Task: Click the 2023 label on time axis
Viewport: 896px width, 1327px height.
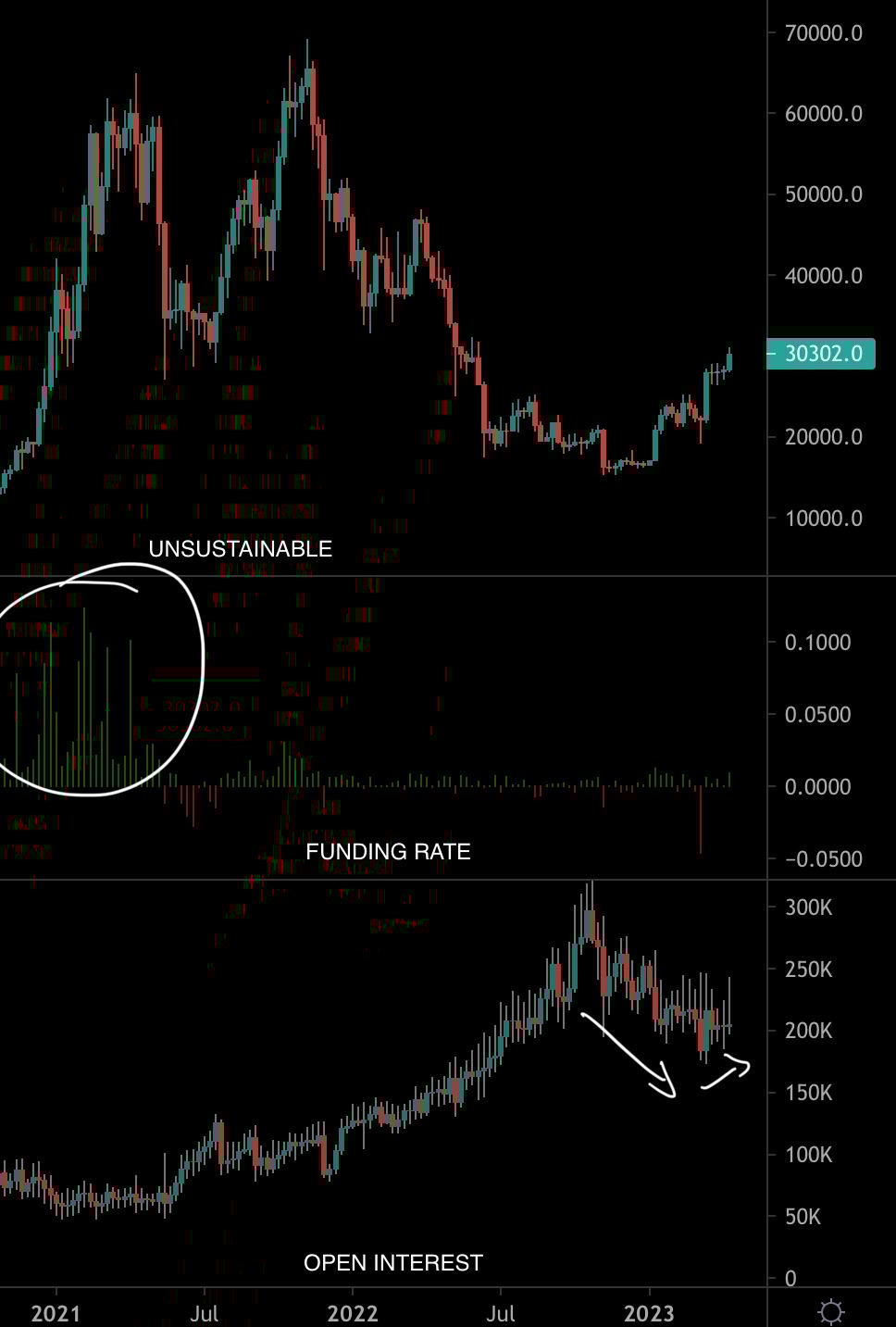Action: tap(649, 1313)
